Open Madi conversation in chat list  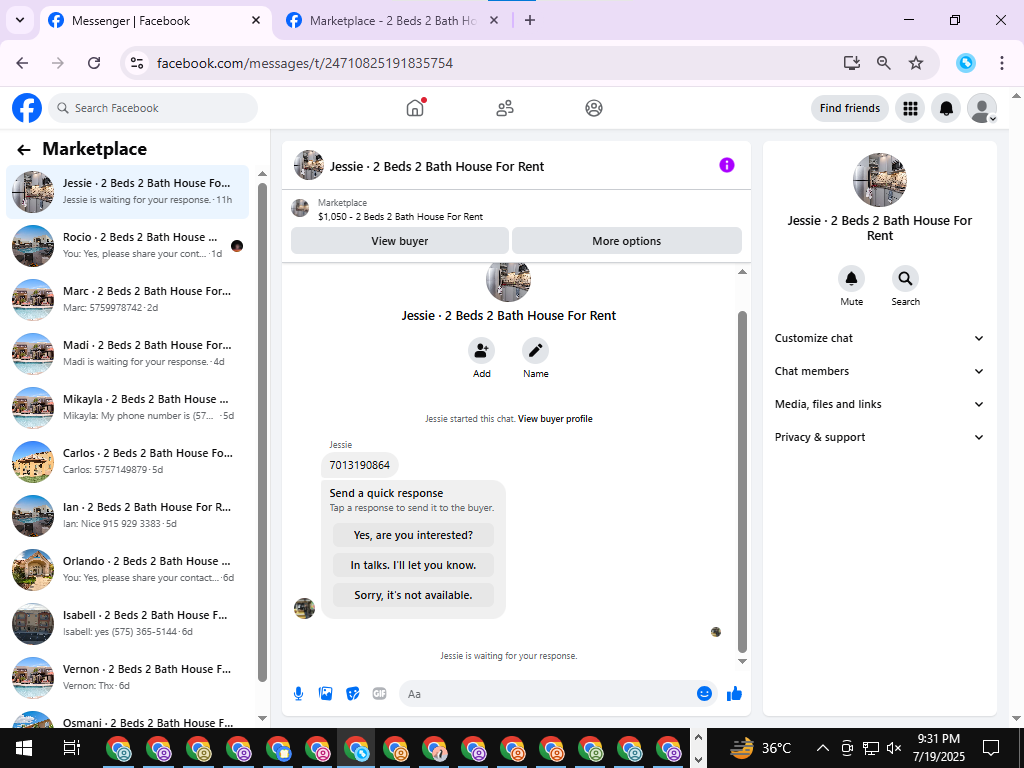(x=127, y=354)
